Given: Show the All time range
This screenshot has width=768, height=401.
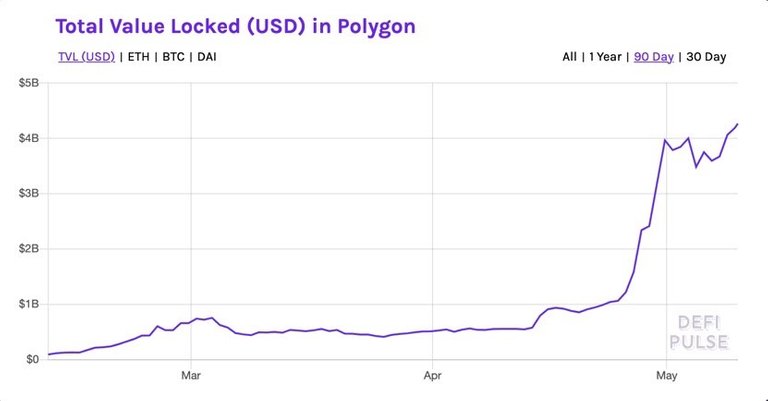Looking at the screenshot, I should pos(569,57).
